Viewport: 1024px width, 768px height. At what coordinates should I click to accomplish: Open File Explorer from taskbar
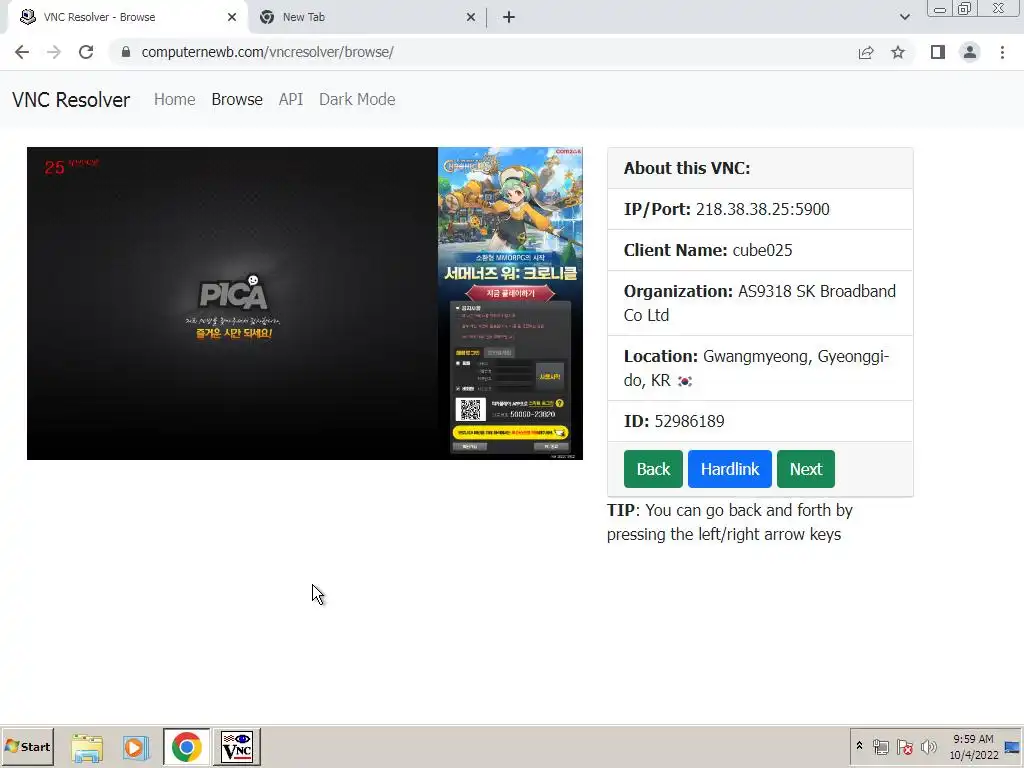click(87, 747)
